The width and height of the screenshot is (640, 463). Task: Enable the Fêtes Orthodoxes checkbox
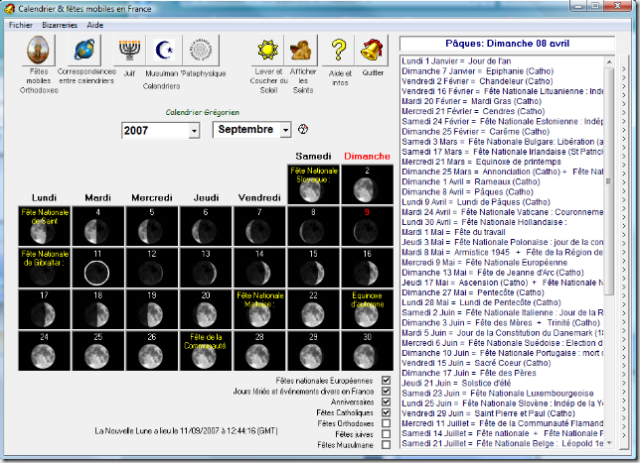point(386,423)
